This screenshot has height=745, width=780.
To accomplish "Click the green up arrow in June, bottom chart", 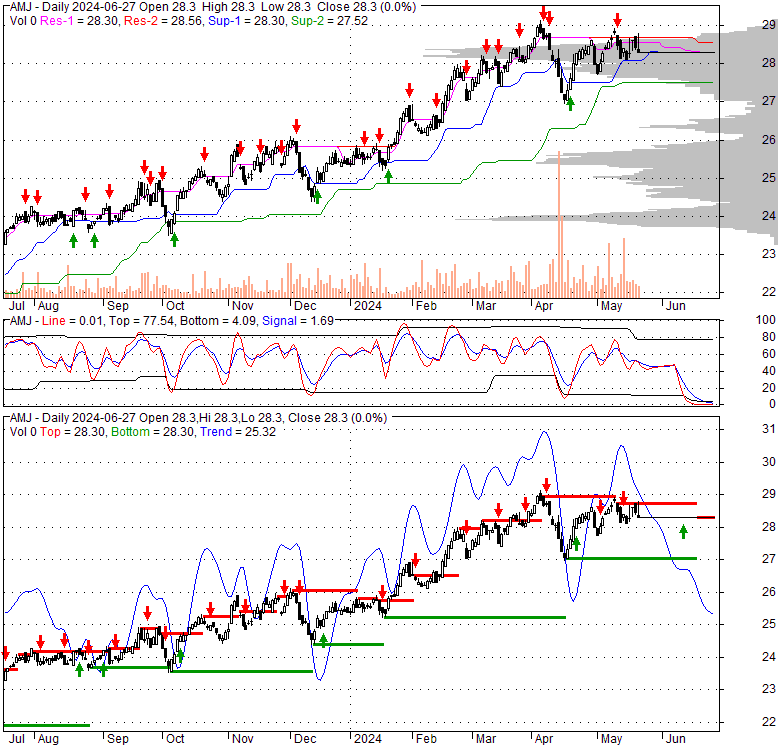I will (683, 532).
